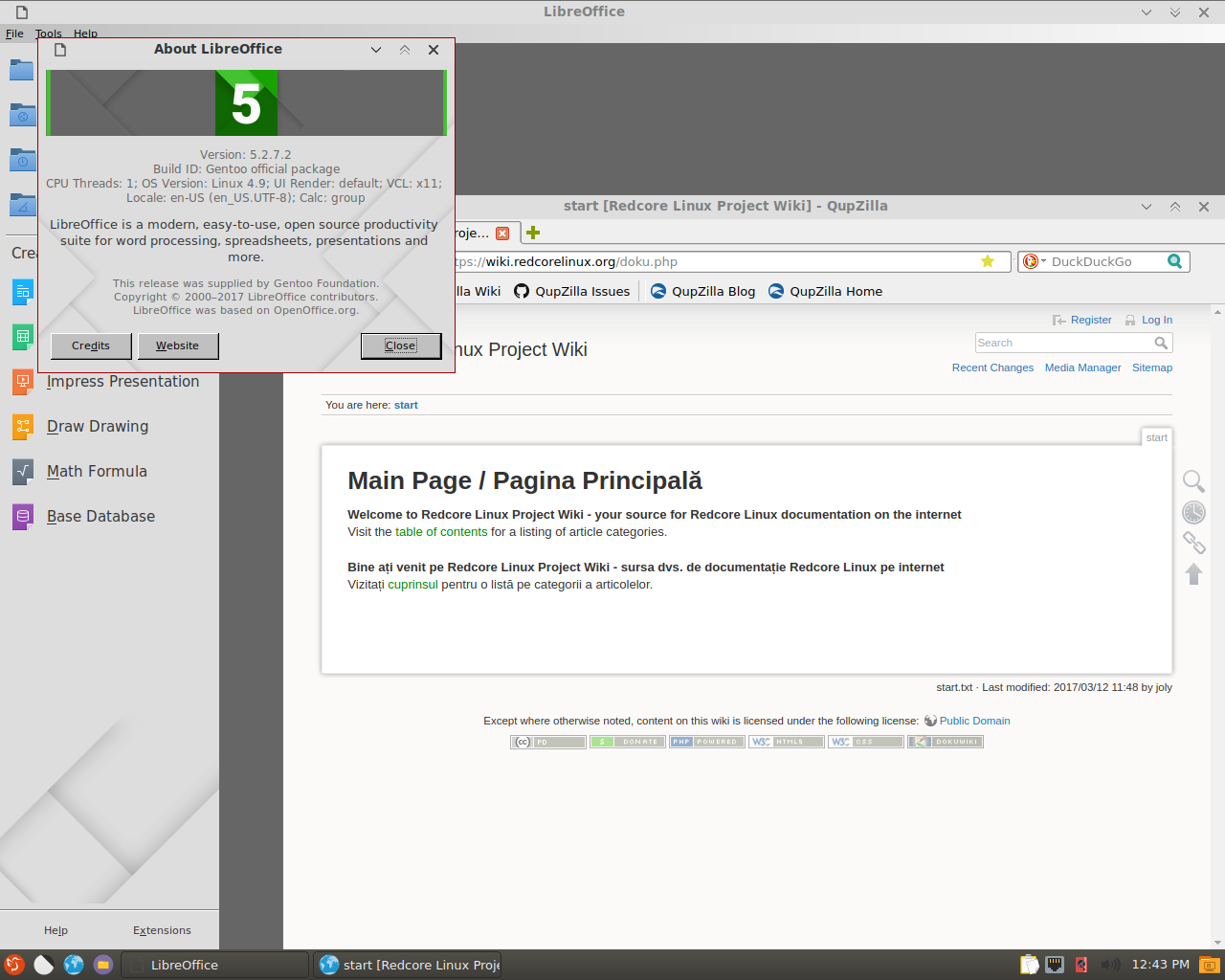Click the purple Base Database icon
This screenshot has height=980, width=1225.
[23, 516]
